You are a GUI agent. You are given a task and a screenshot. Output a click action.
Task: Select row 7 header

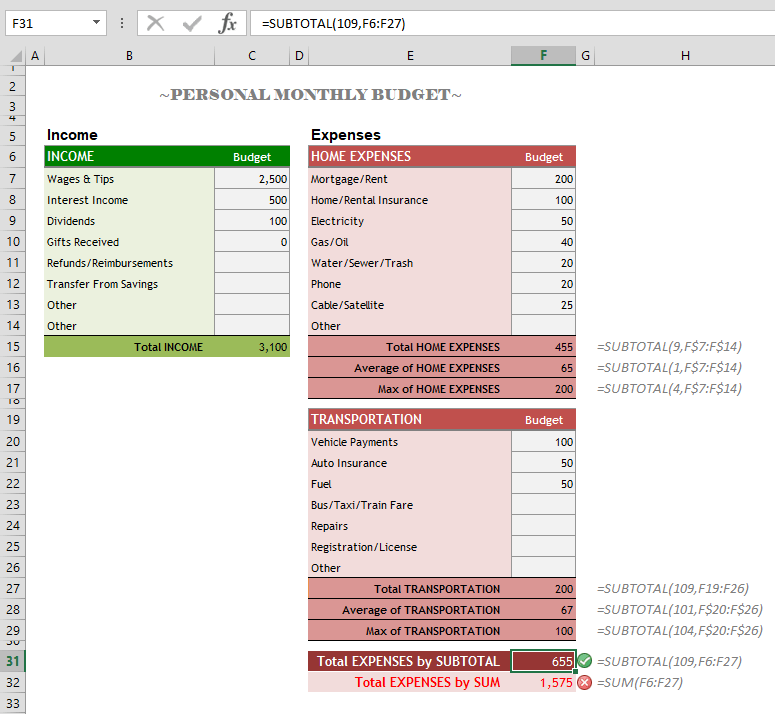pyautogui.click(x=13, y=178)
